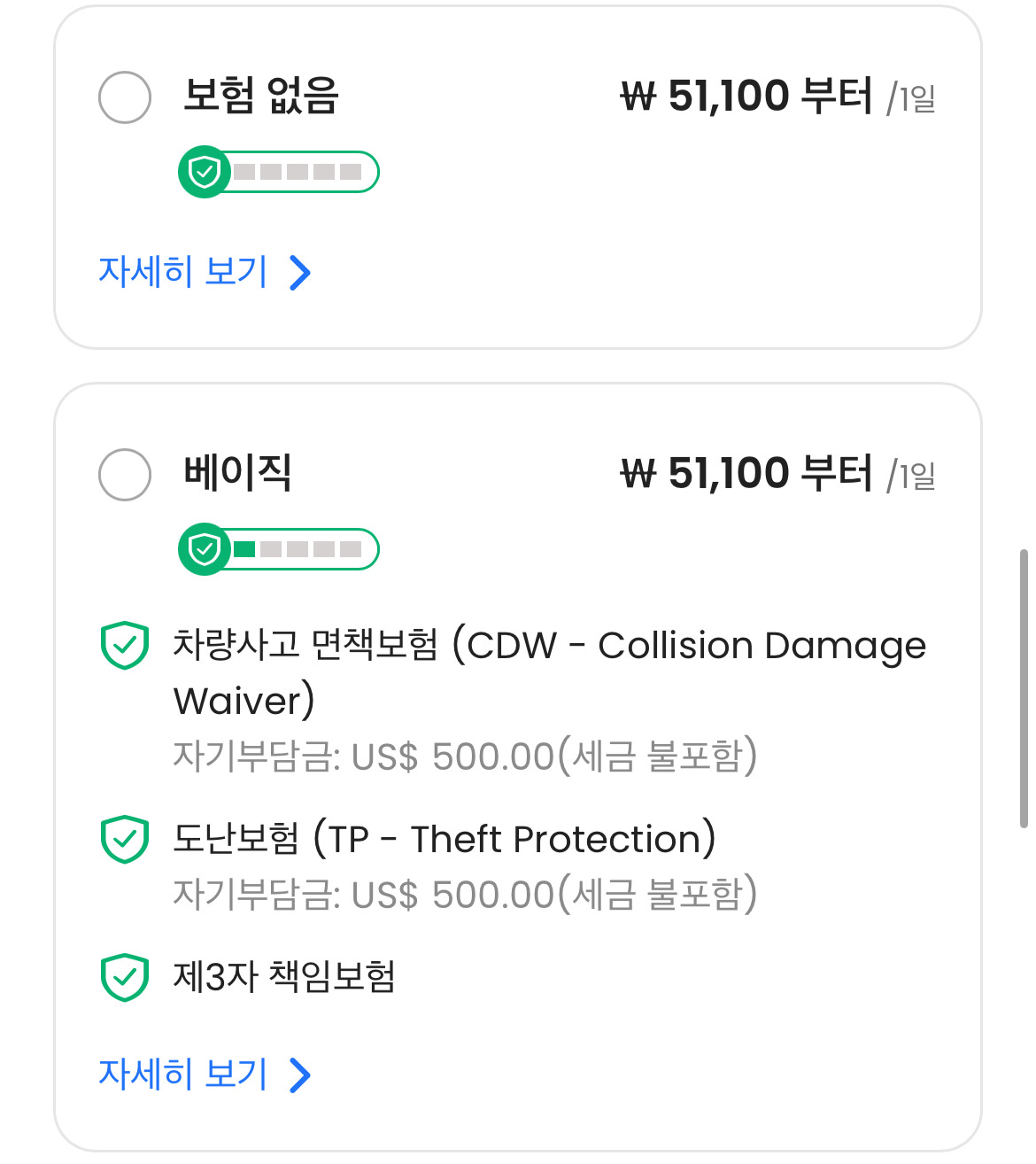
Task: Expand details chevron in 보험 없음 card
Action: pyautogui.click(x=300, y=273)
